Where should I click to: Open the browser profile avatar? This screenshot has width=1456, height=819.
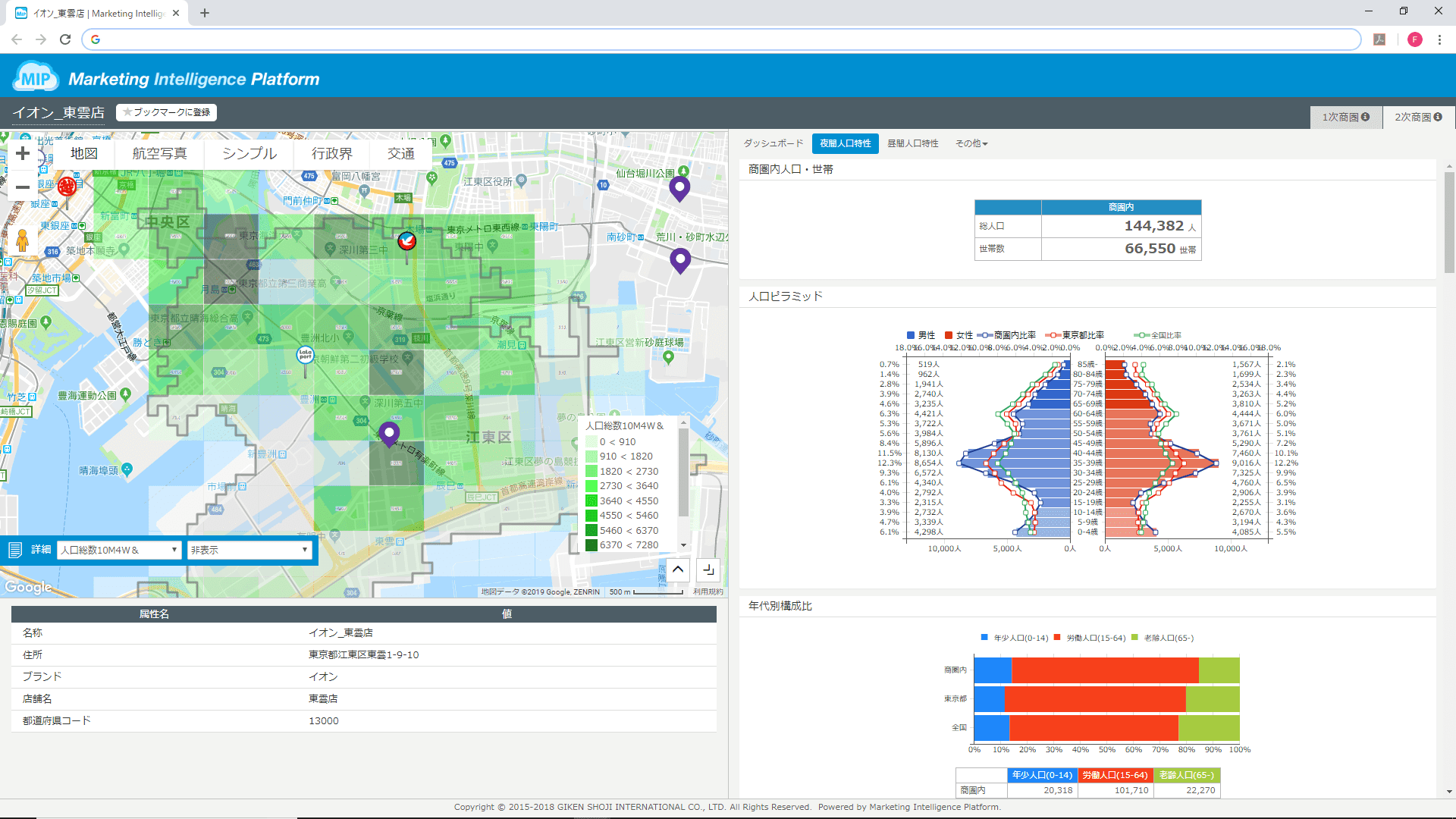click(1414, 39)
